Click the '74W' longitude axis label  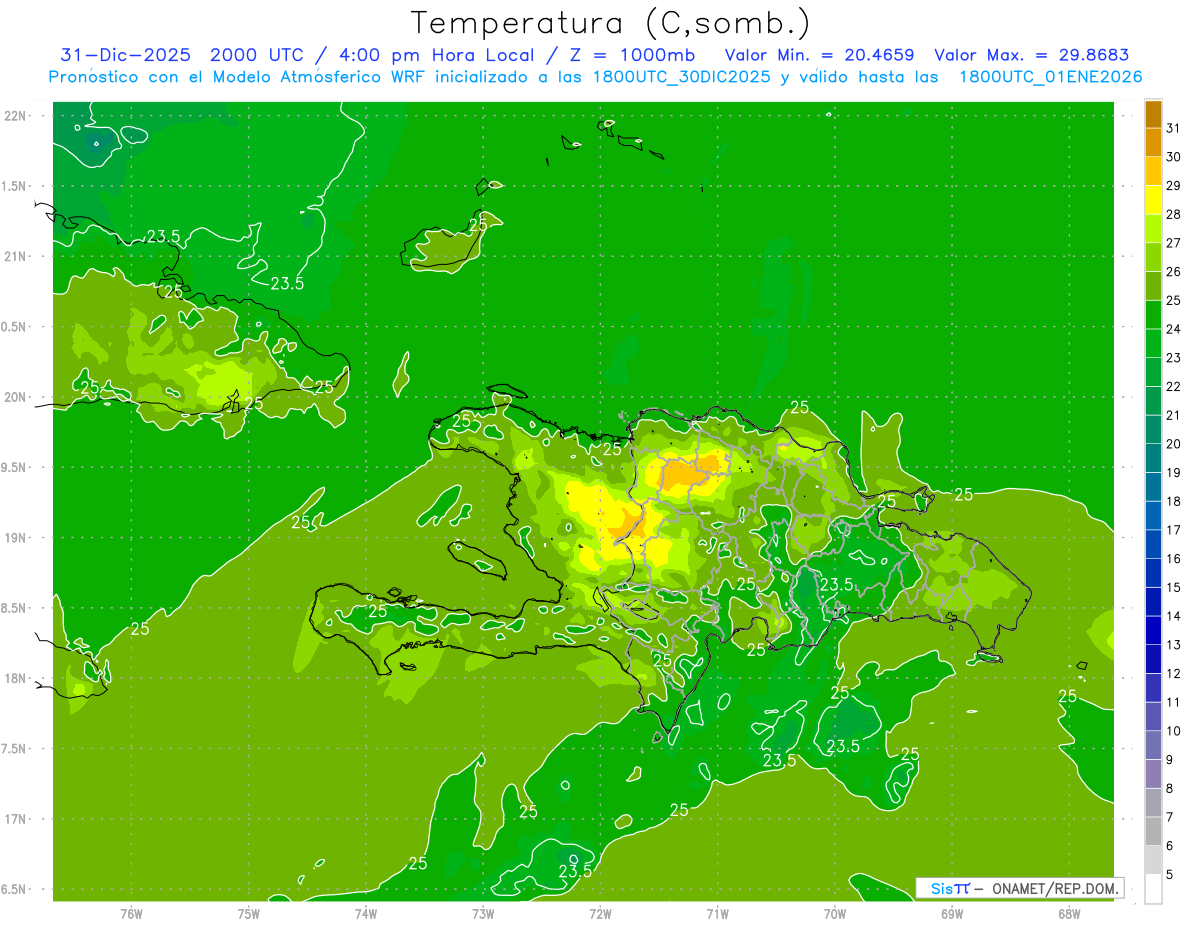365,913
